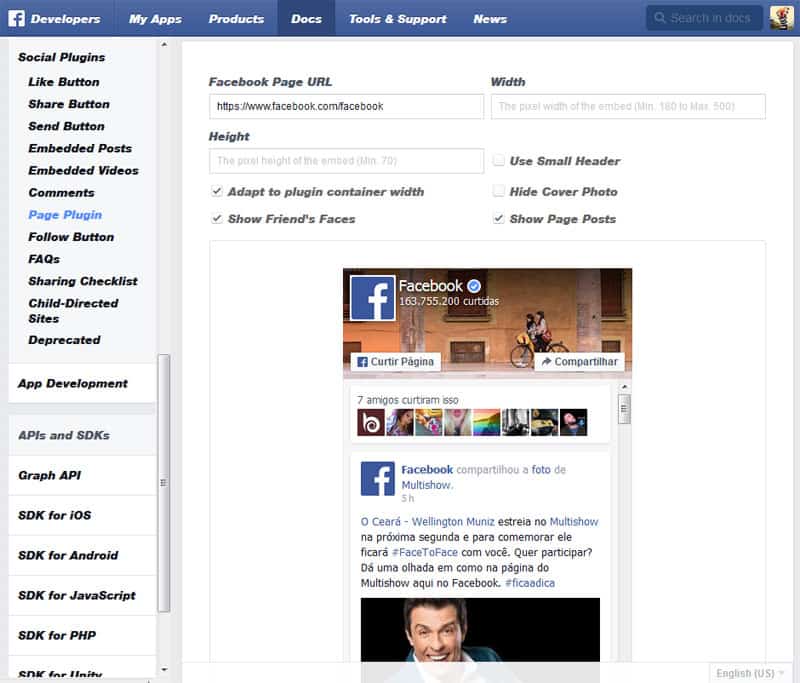800x683 pixels.
Task: Click the profile avatar in top navigation
Action: tap(780, 18)
